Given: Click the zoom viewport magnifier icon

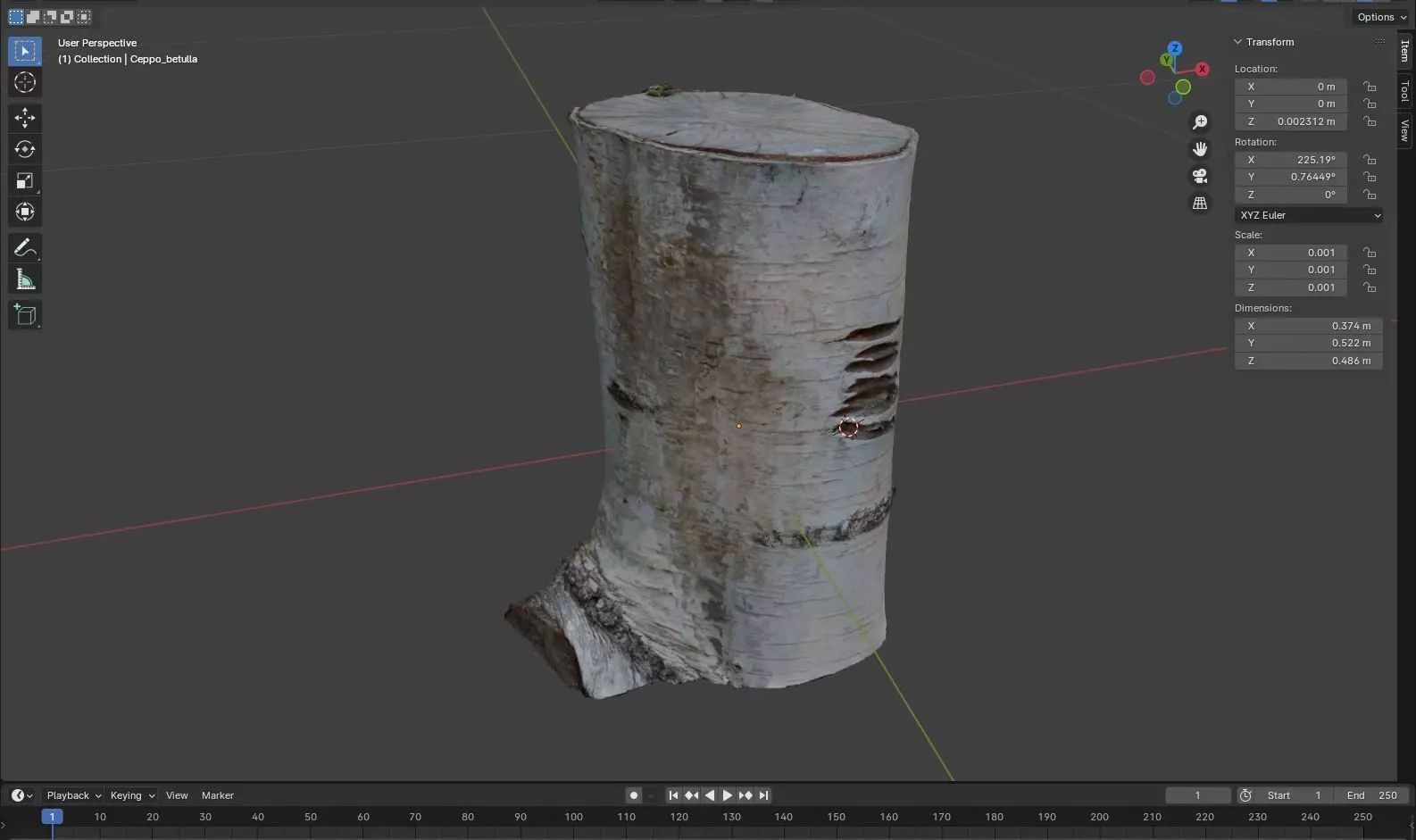Looking at the screenshot, I should click(1200, 121).
